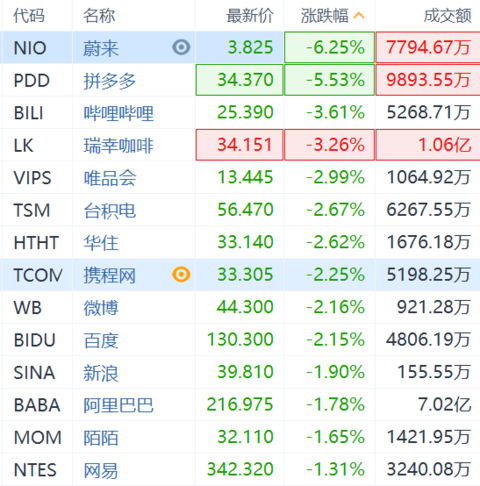The image size is (480, 486).
Task: Click the NIO ticker code
Action: [x=30, y=48]
